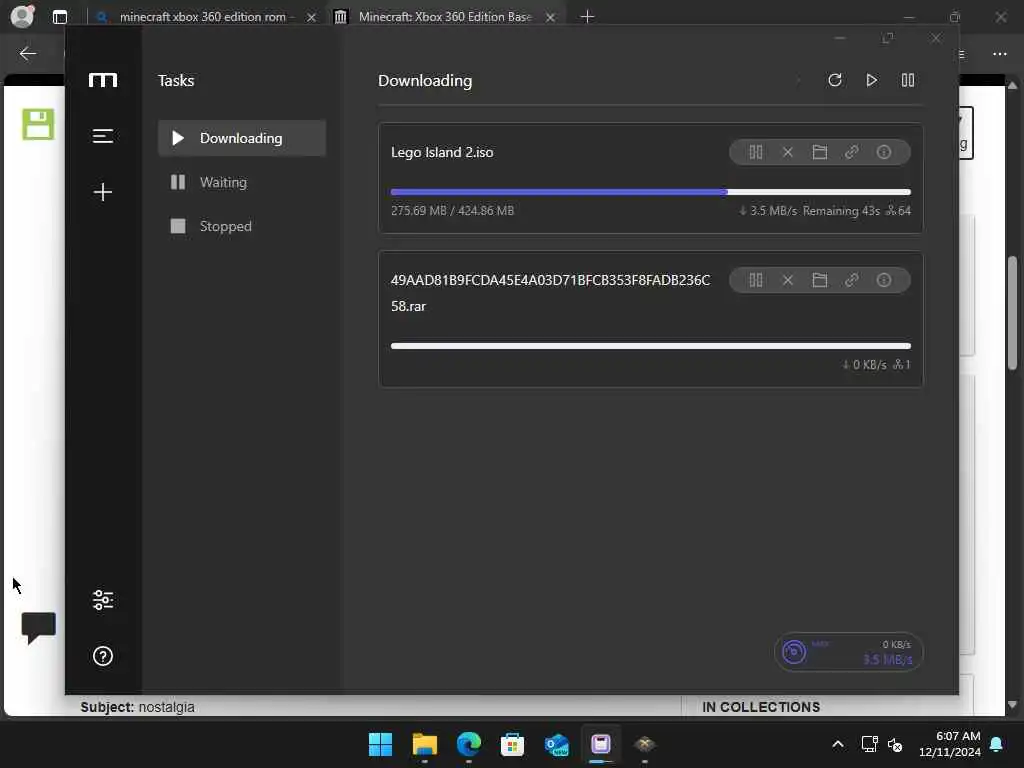Select the 49AAD81B9FCDA45E...rar file name
Screen dimensions: 1024x768
pos(551,293)
